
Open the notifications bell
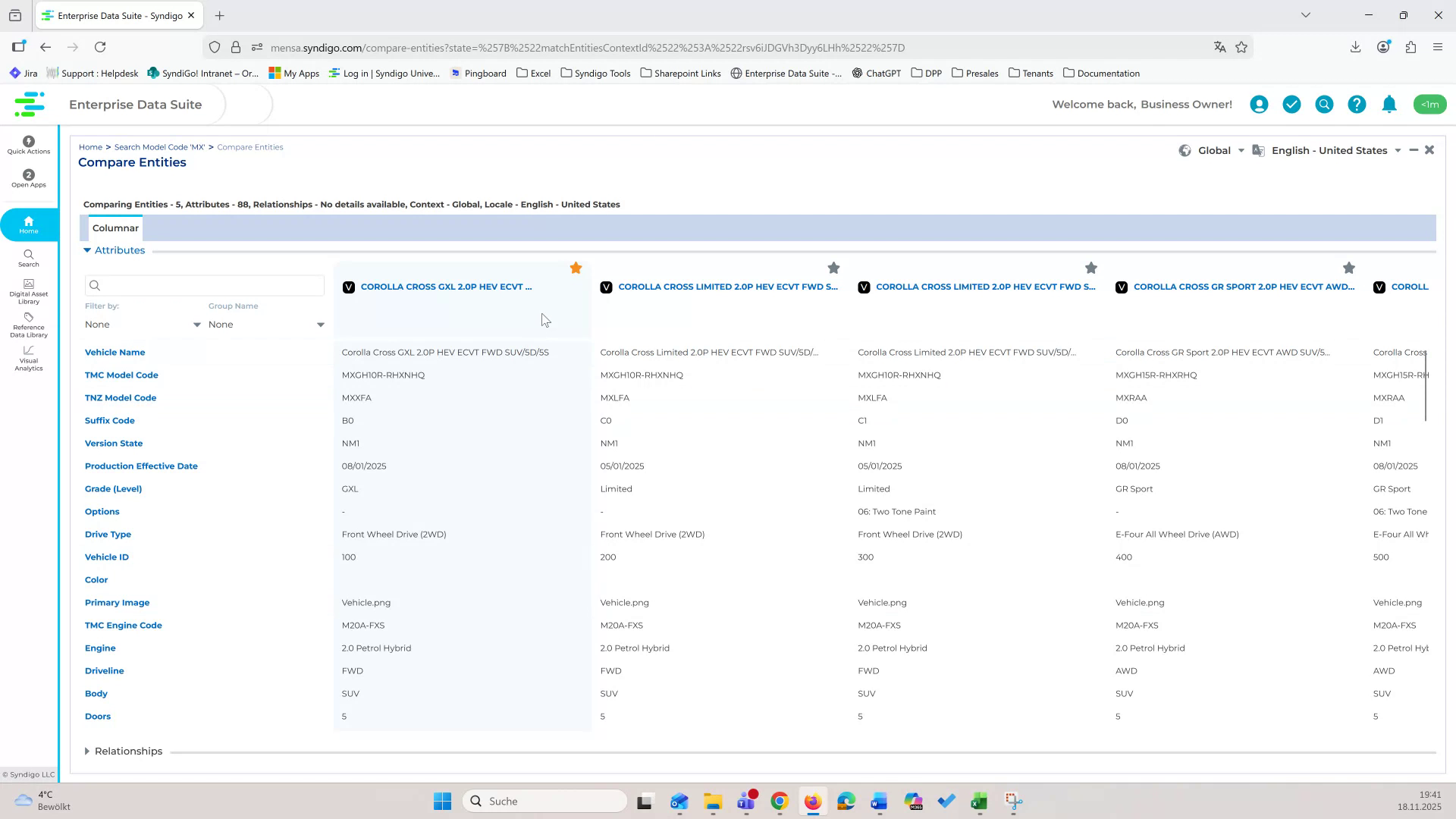[1389, 105]
